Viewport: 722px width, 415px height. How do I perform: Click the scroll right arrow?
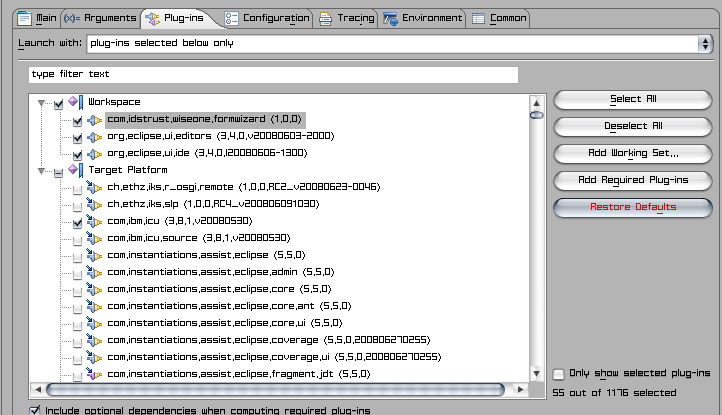pos(521,390)
